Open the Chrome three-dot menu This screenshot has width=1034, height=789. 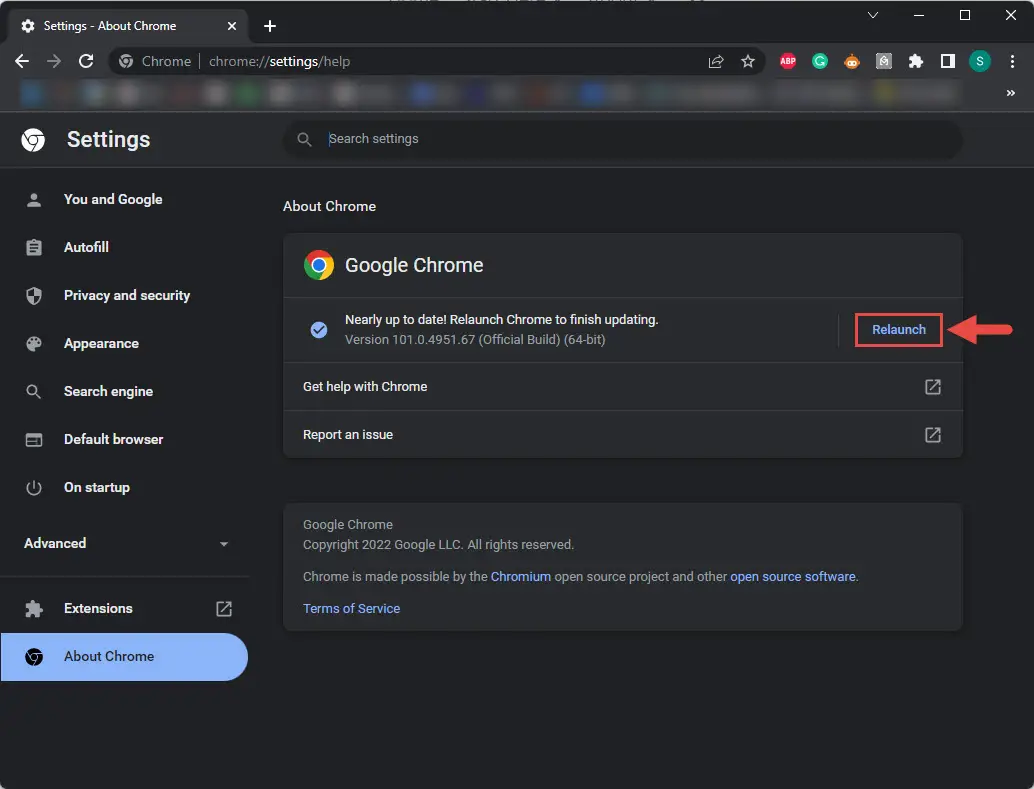click(x=1012, y=61)
